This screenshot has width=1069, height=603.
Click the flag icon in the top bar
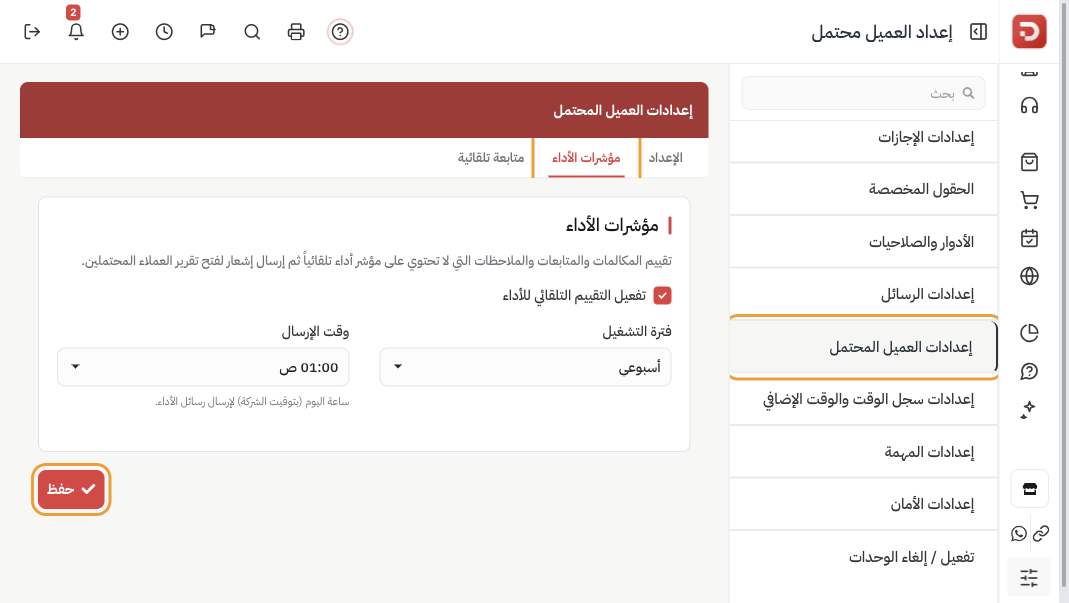(x=208, y=31)
